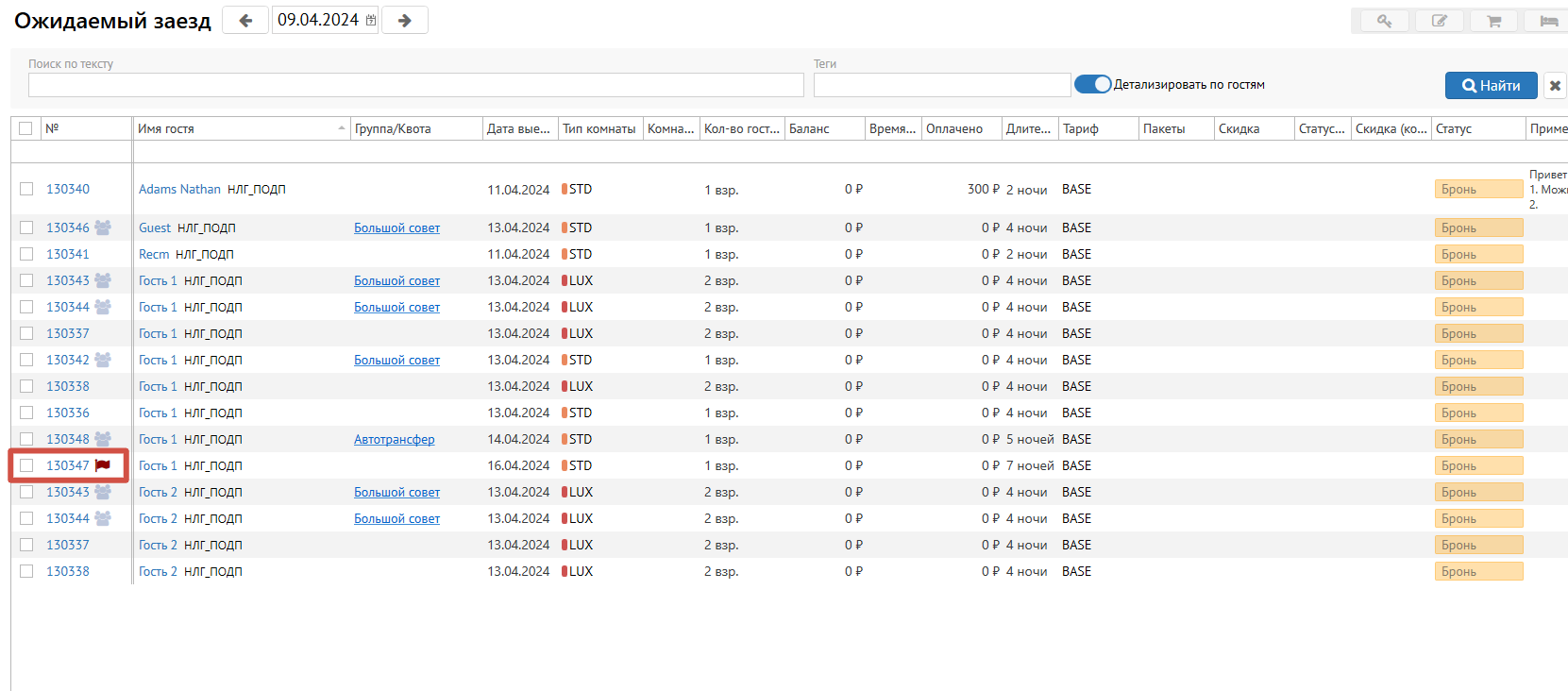The height and width of the screenshot is (691, 1568).
Task: Click the group icon beside booking 130346
Action: tap(103, 228)
